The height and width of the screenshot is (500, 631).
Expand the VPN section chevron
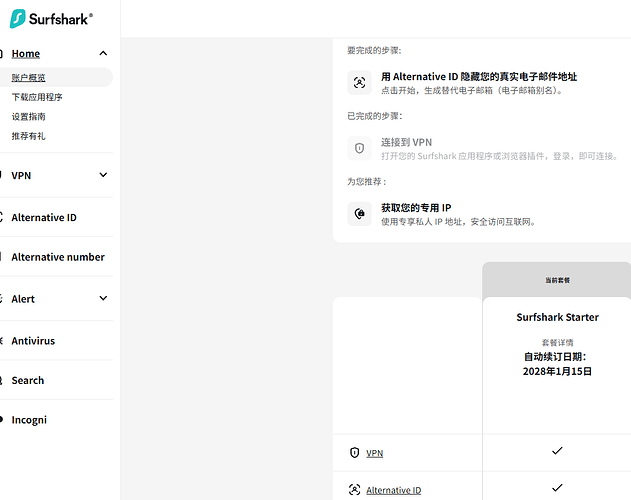pos(103,175)
